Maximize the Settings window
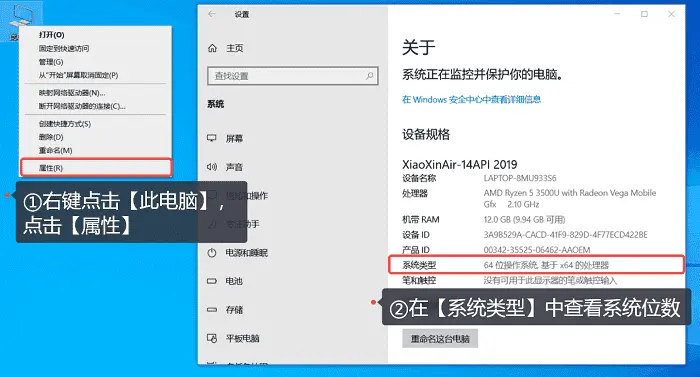This screenshot has height=377, width=700. (644, 14)
